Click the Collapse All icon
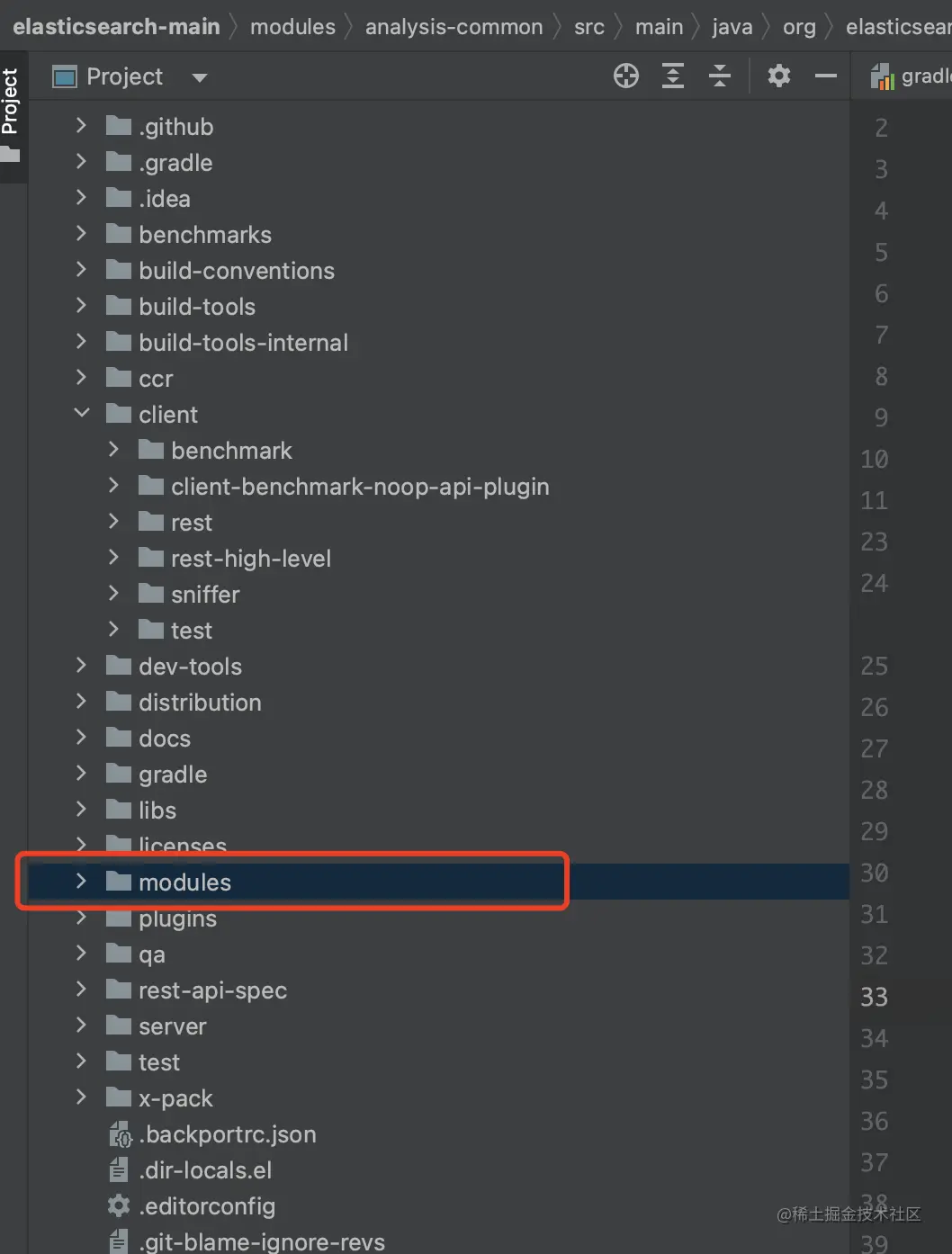Viewport: 952px width, 1254px height. point(720,76)
